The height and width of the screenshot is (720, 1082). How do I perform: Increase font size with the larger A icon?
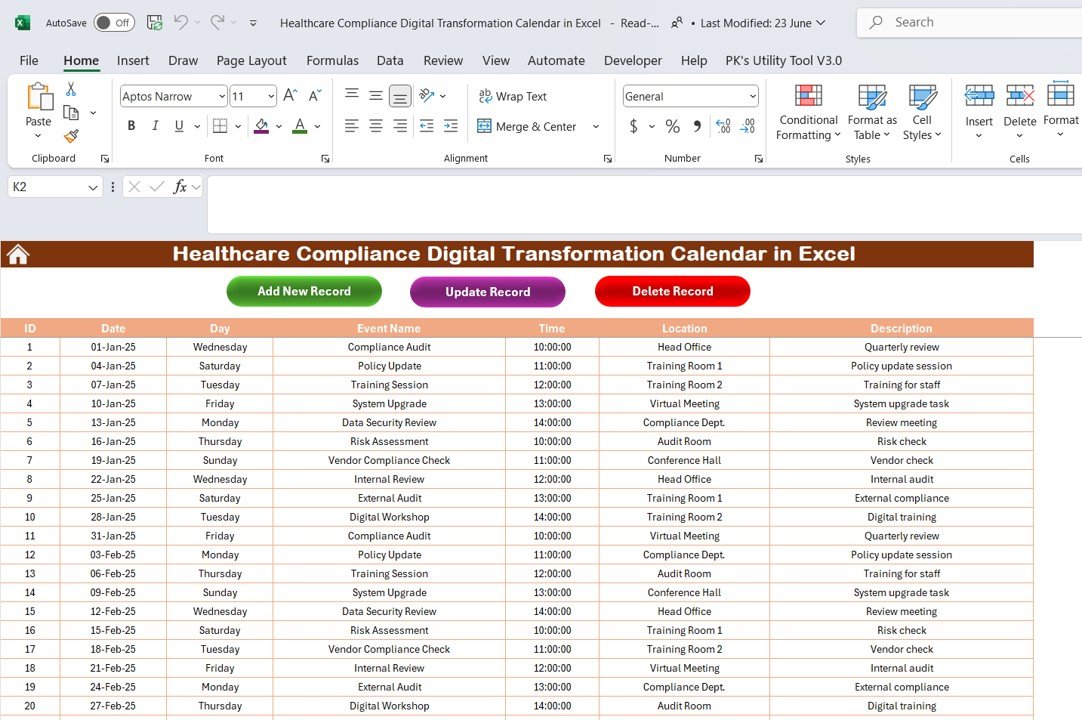coord(291,95)
